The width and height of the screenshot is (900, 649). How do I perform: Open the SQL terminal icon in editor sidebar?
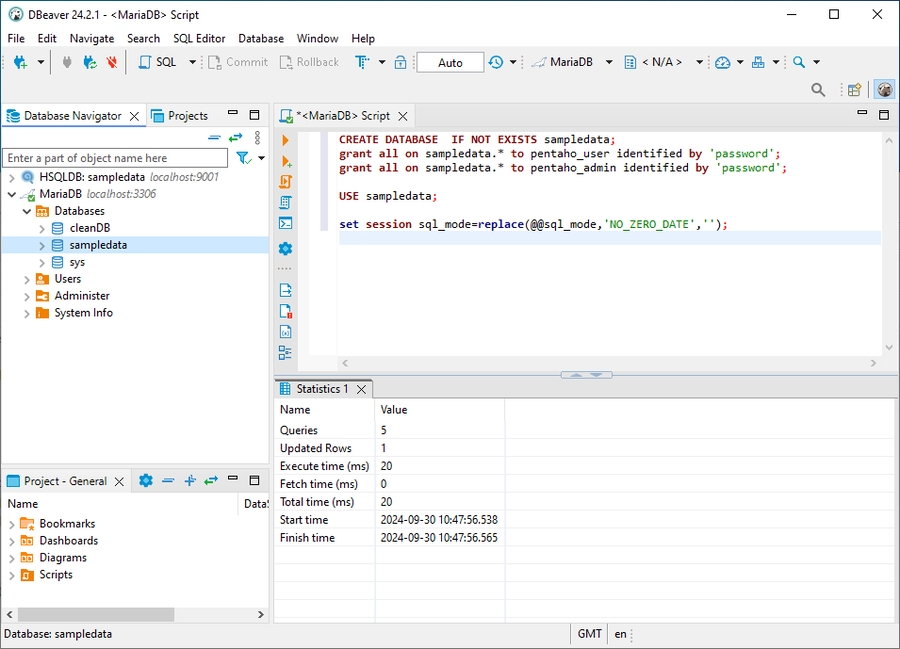click(285, 223)
